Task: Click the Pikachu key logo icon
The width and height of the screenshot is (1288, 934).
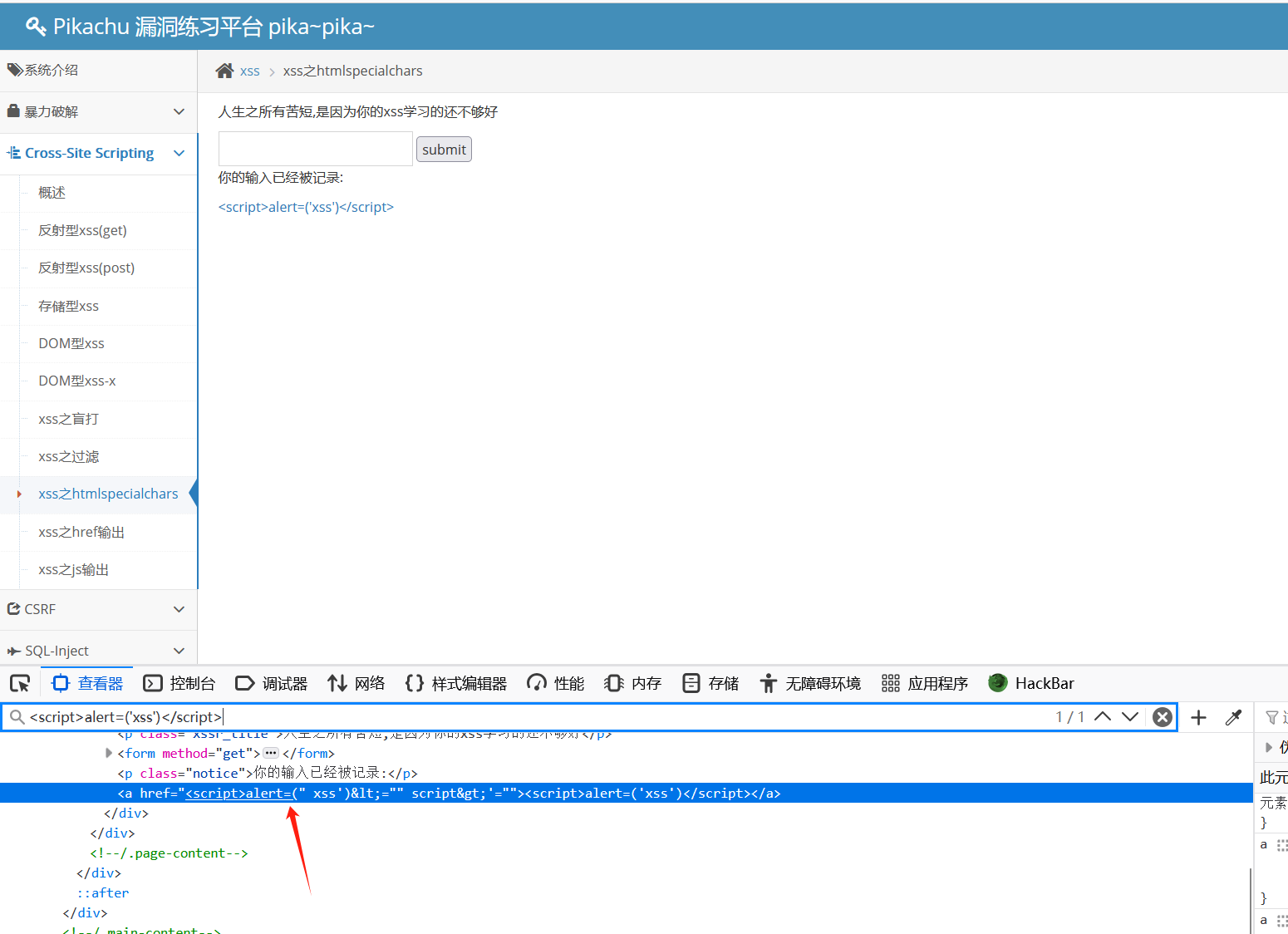Action: click(x=36, y=27)
